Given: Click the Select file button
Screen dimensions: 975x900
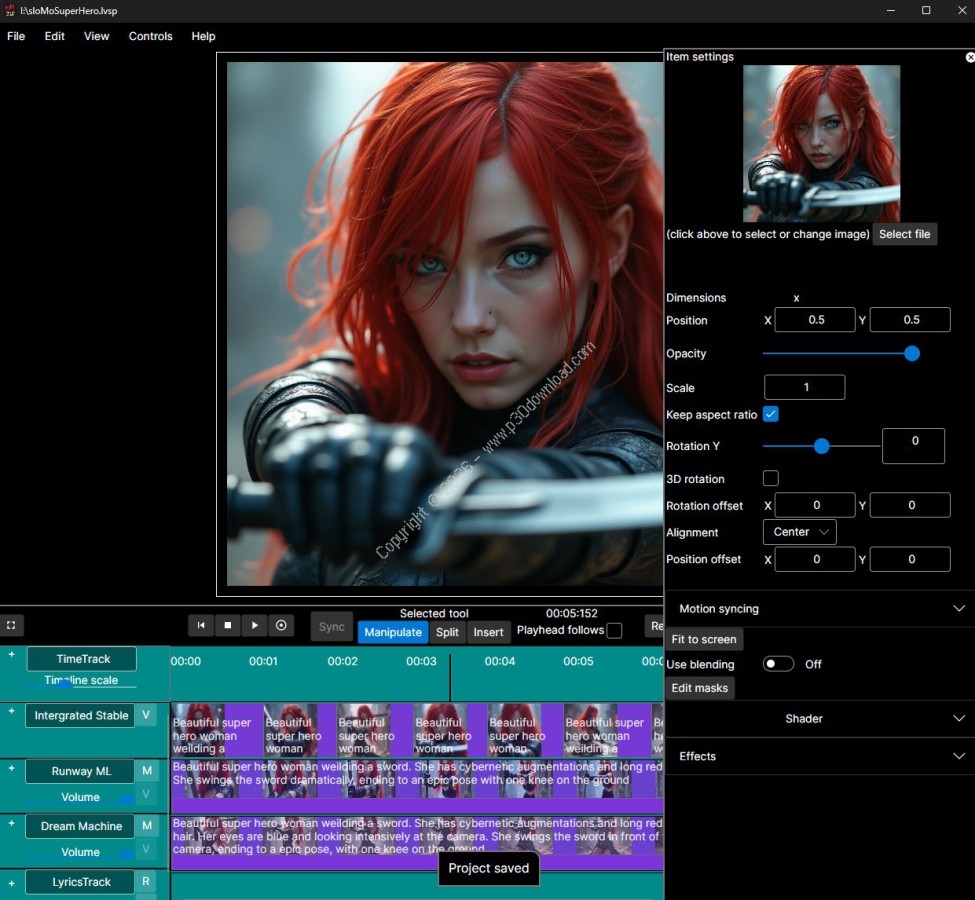Looking at the screenshot, I should click(x=904, y=234).
